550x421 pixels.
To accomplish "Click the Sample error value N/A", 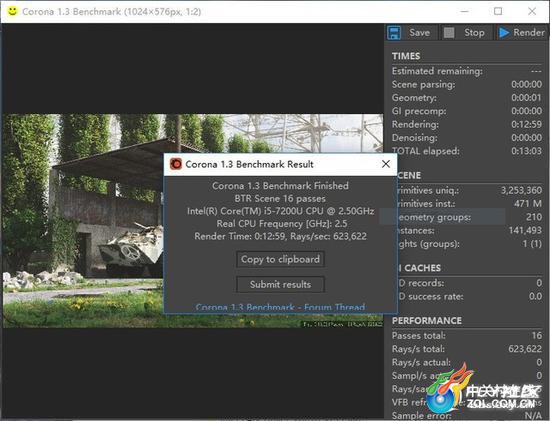I will (x=533, y=416).
